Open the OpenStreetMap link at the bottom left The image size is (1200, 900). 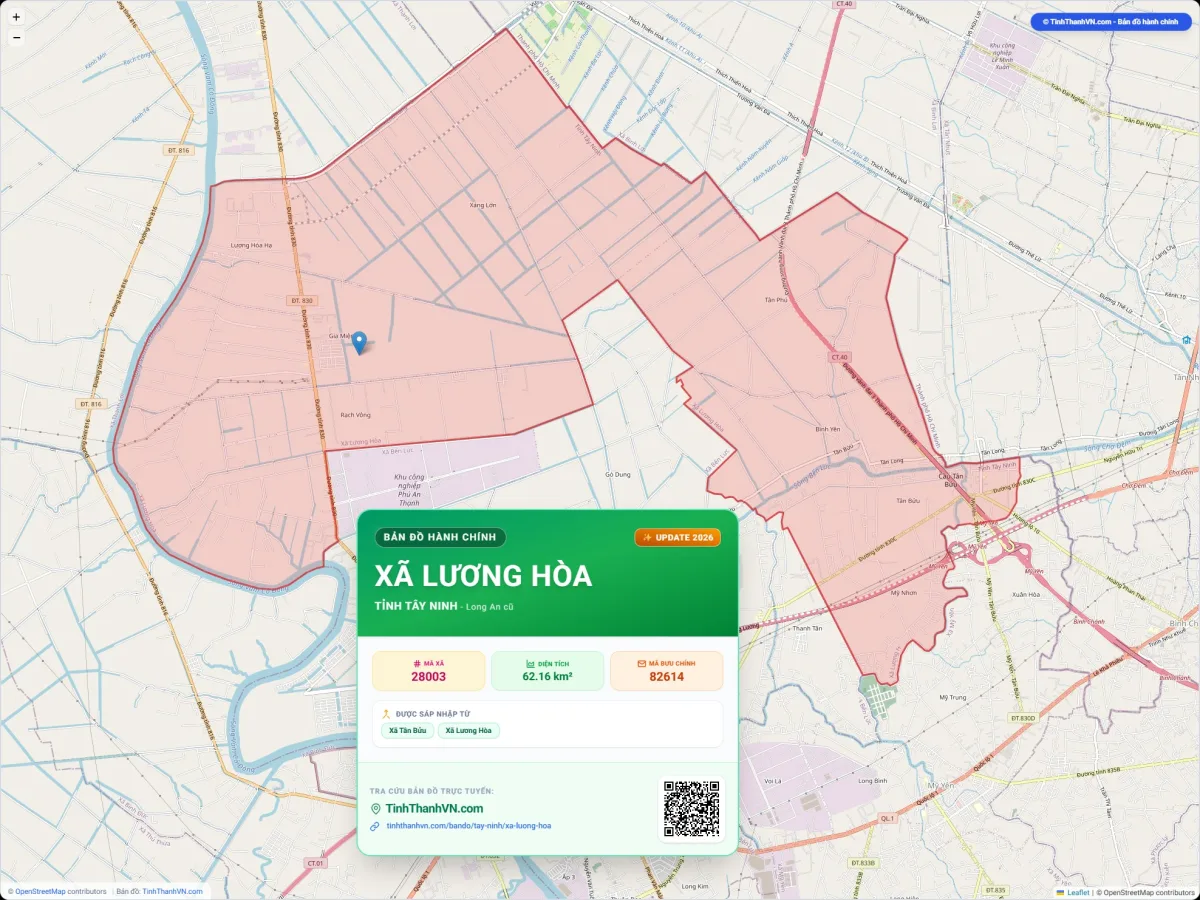click(40, 891)
